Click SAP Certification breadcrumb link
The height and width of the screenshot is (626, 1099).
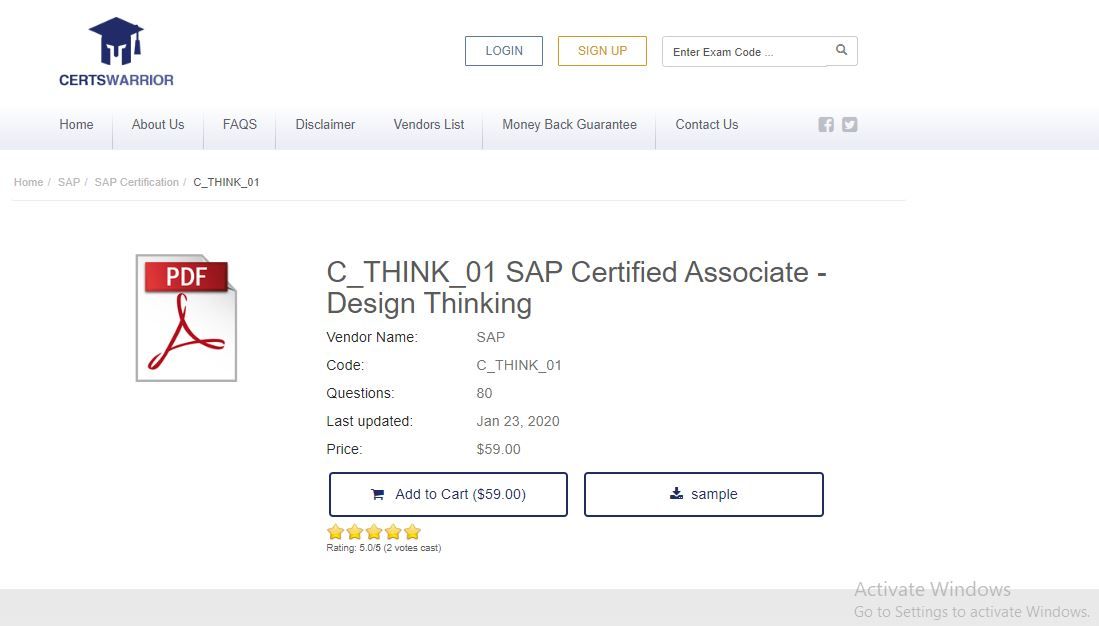point(137,182)
